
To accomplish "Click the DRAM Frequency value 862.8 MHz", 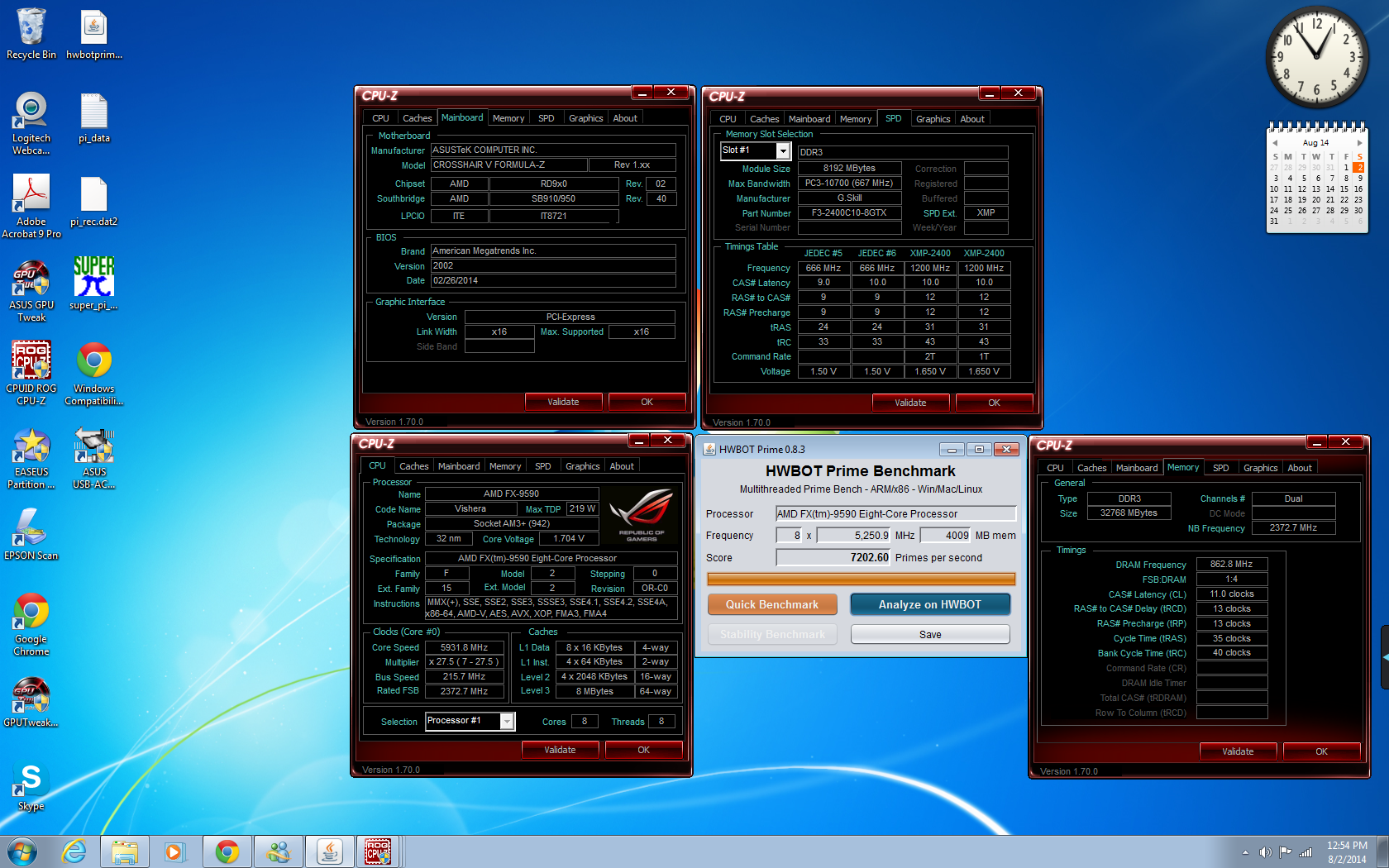I will coord(1231,564).
